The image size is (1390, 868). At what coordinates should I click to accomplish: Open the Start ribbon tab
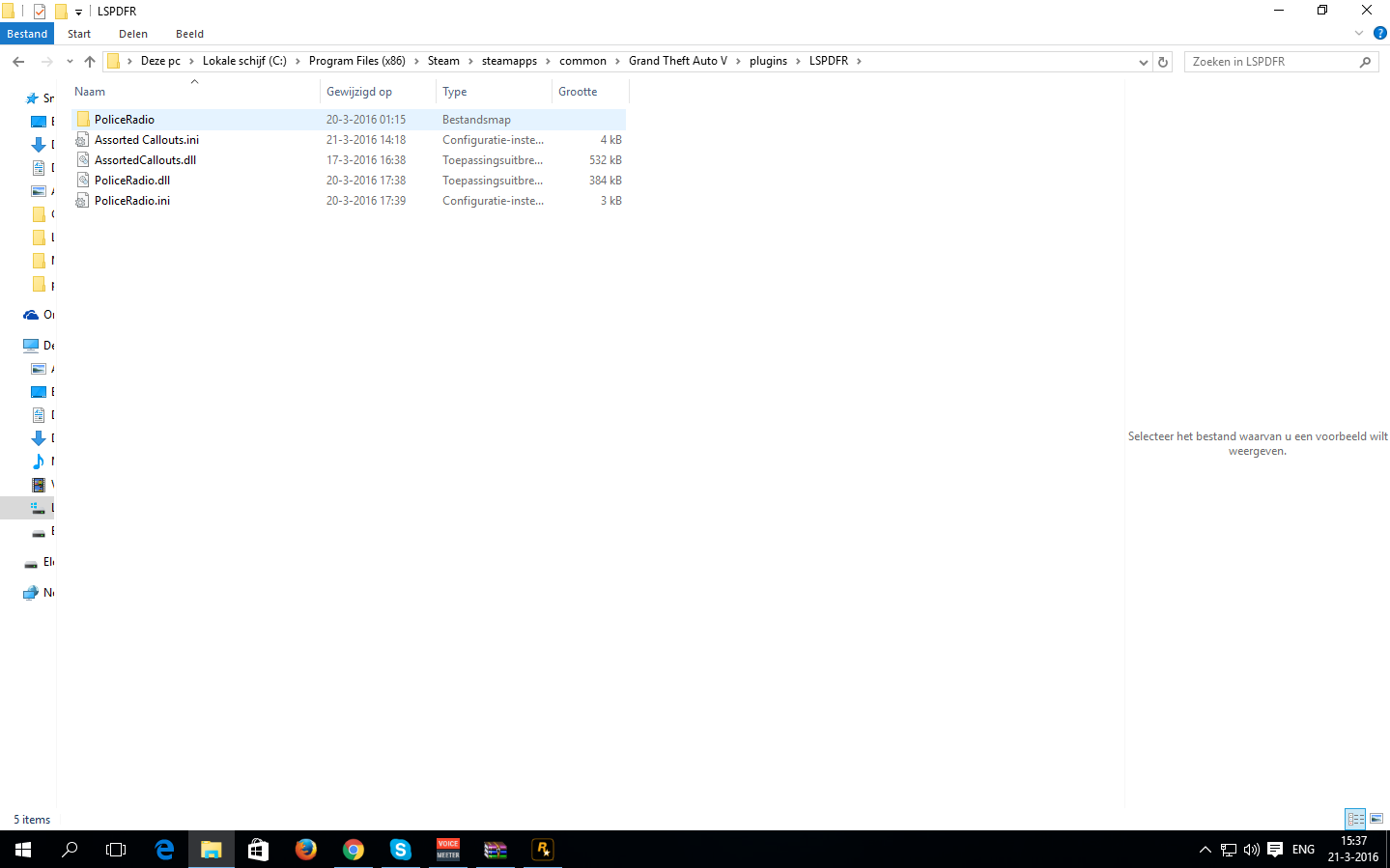tap(79, 34)
